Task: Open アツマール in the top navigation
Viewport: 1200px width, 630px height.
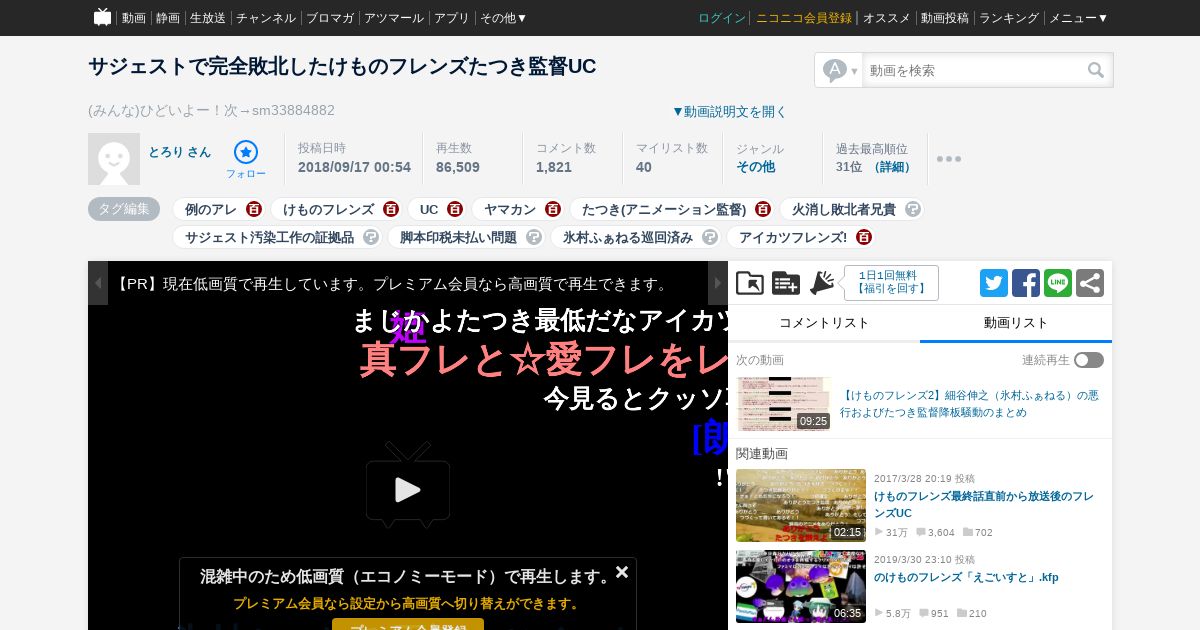Action: 394,18
